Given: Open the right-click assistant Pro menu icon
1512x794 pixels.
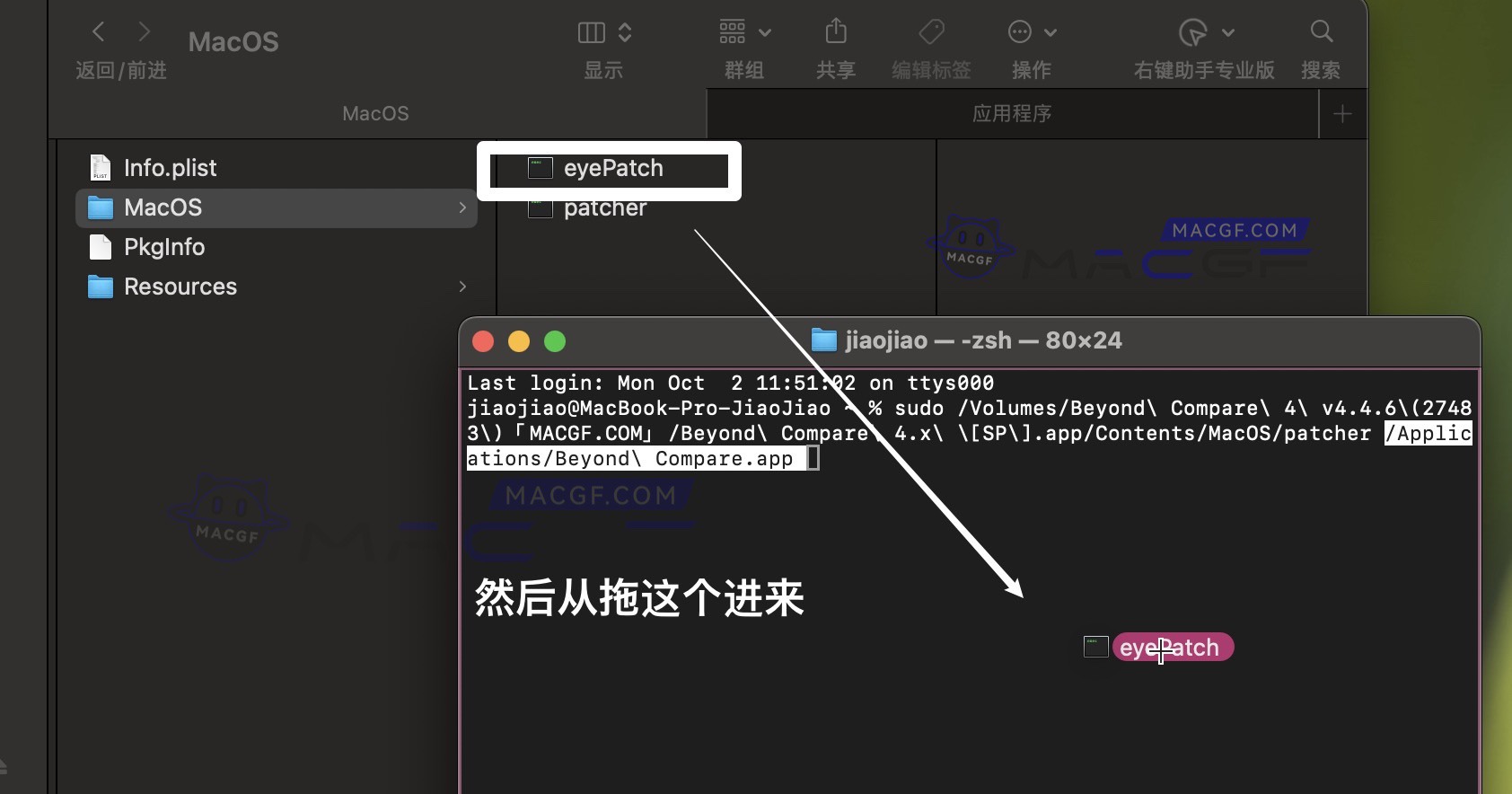Looking at the screenshot, I should click(x=1192, y=32).
